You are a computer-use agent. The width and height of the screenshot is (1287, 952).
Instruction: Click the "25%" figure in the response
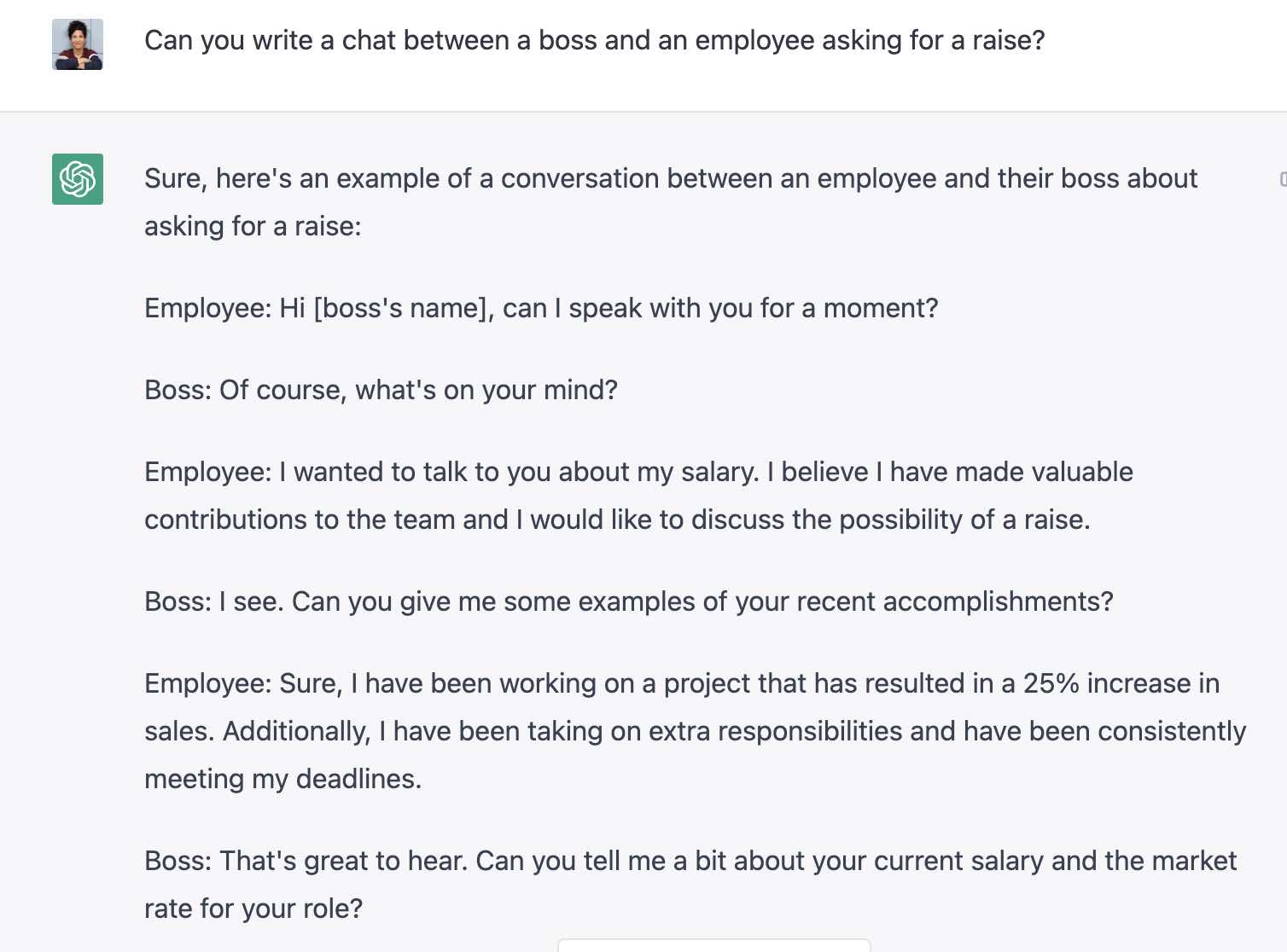1051,684
